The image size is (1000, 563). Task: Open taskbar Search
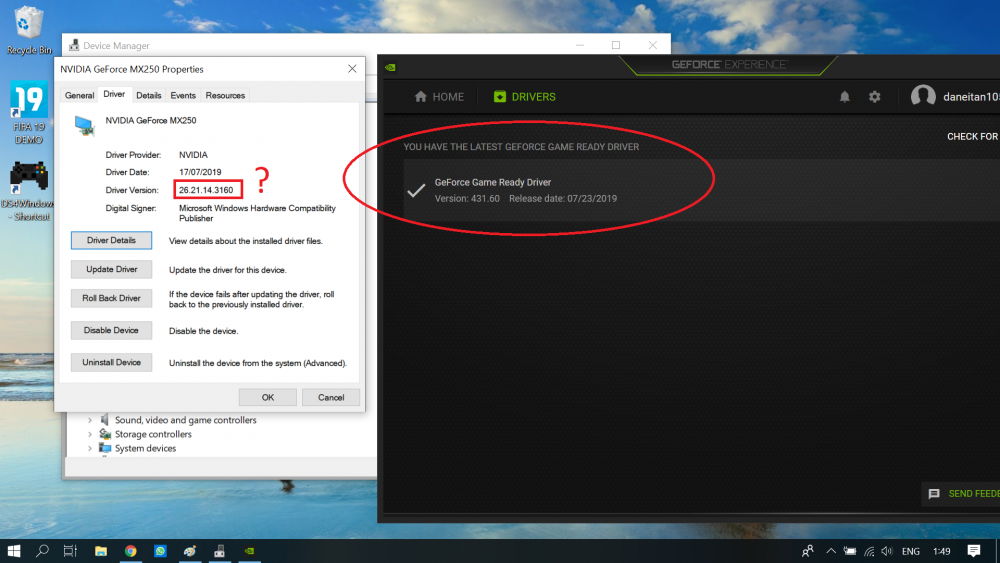42,551
